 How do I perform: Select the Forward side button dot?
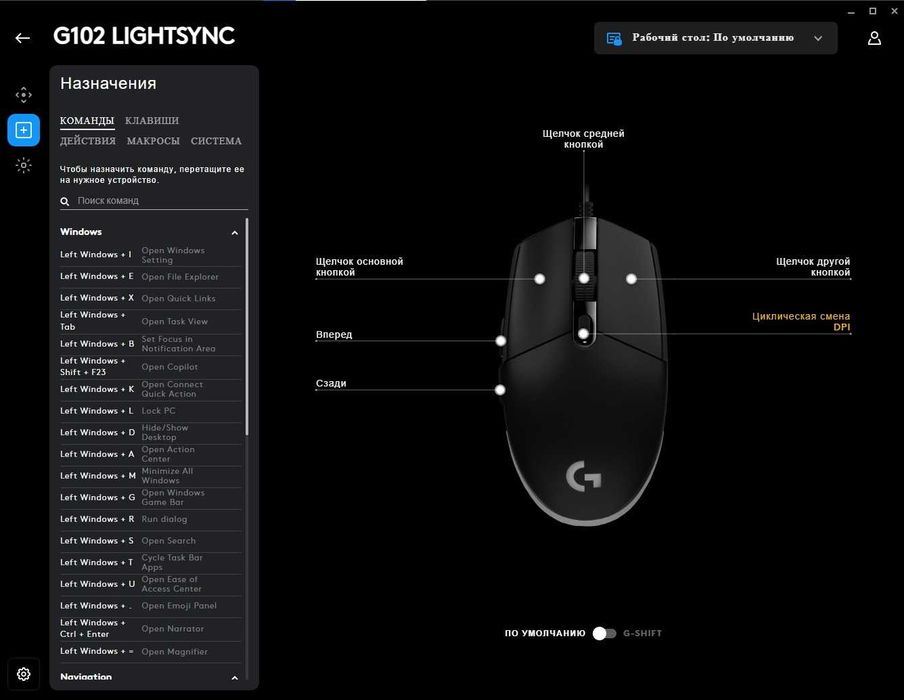click(501, 341)
